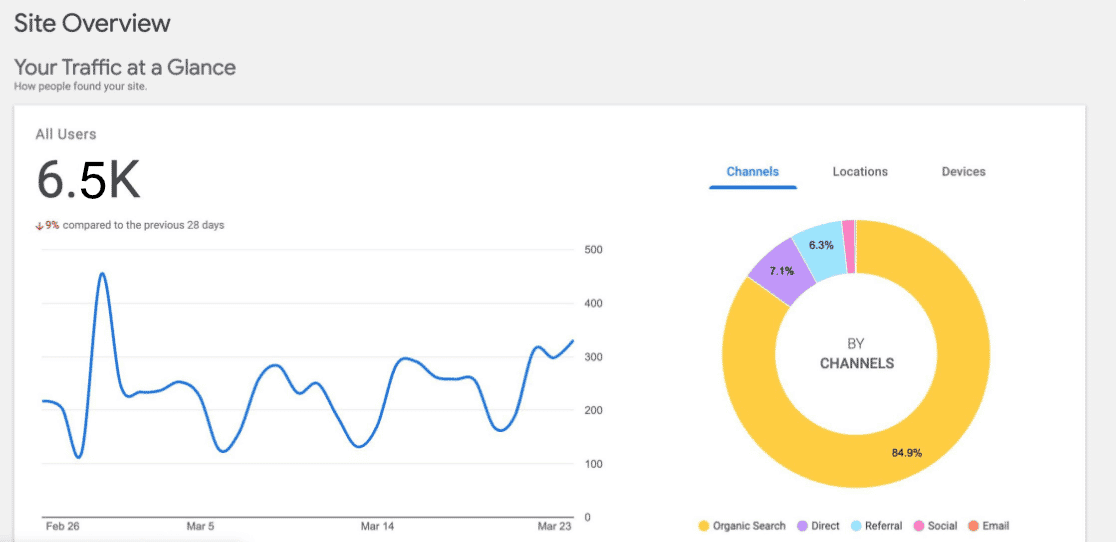Click compared to the previous 28 days text
Viewport: 1116px width, 542px height.
point(144,225)
